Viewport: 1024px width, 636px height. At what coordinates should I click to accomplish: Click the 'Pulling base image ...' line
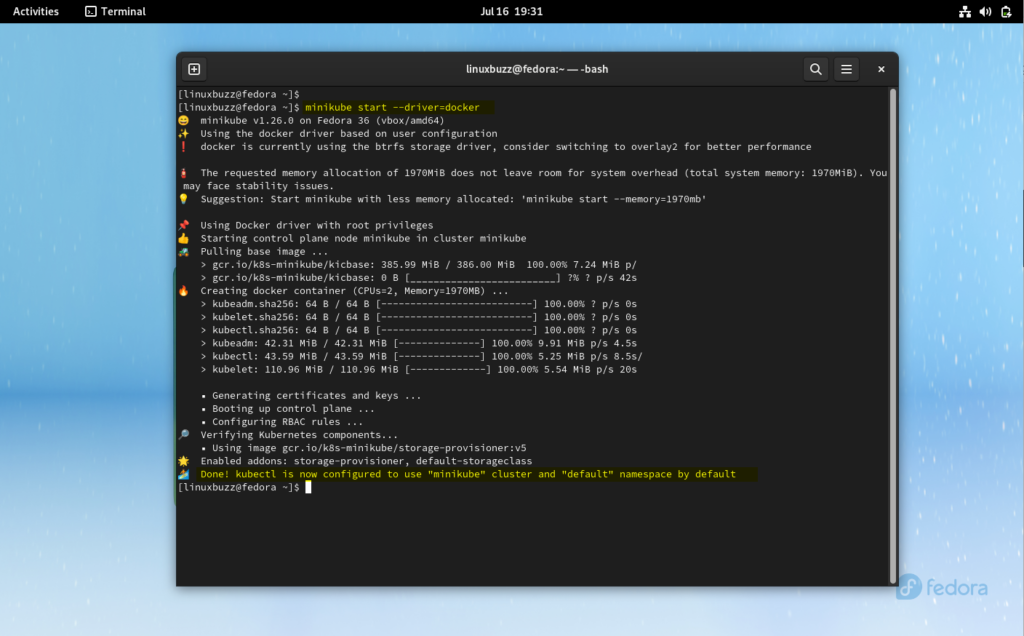point(264,251)
